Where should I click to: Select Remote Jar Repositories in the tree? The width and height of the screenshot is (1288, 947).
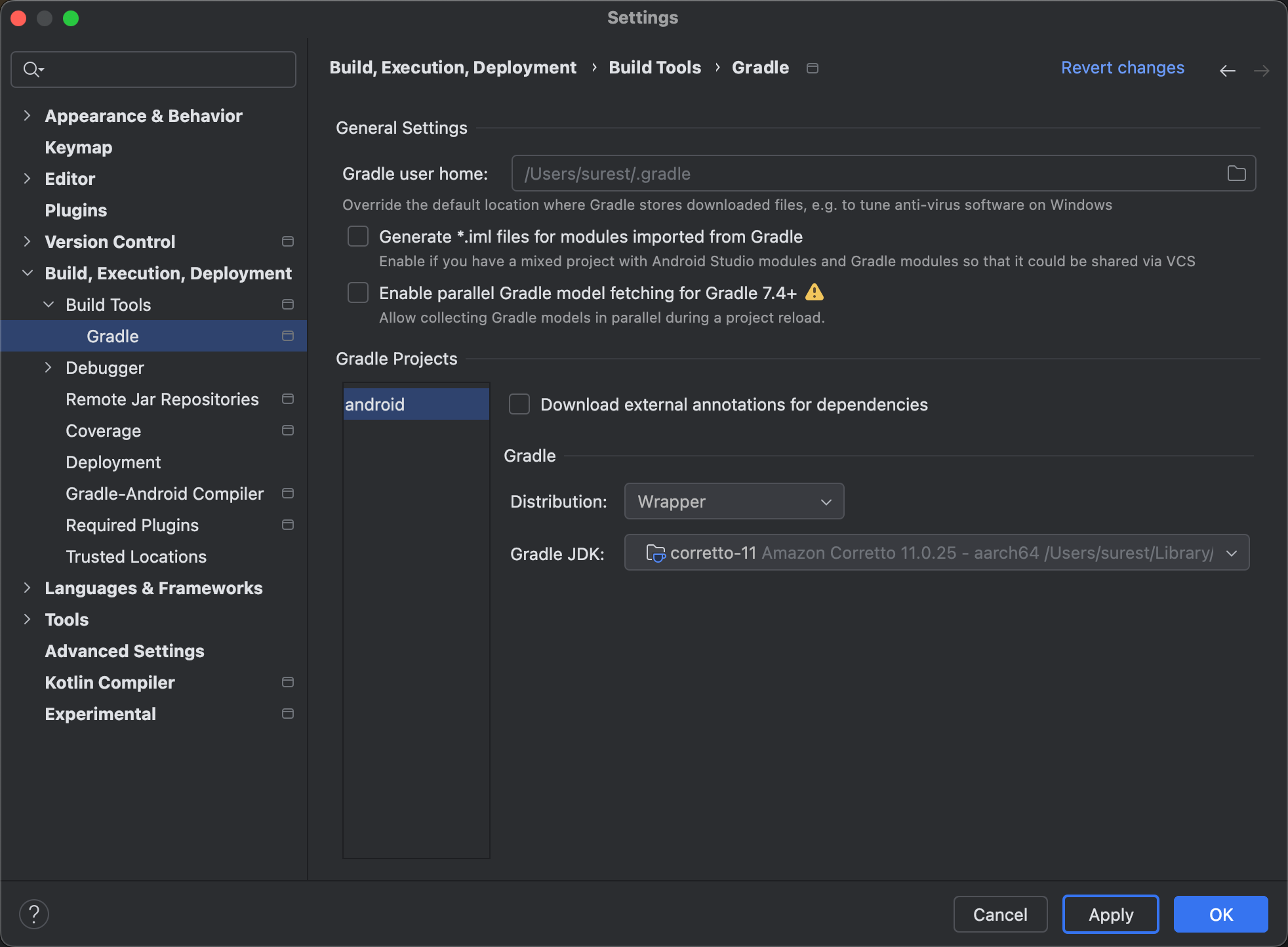pyautogui.click(x=162, y=399)
